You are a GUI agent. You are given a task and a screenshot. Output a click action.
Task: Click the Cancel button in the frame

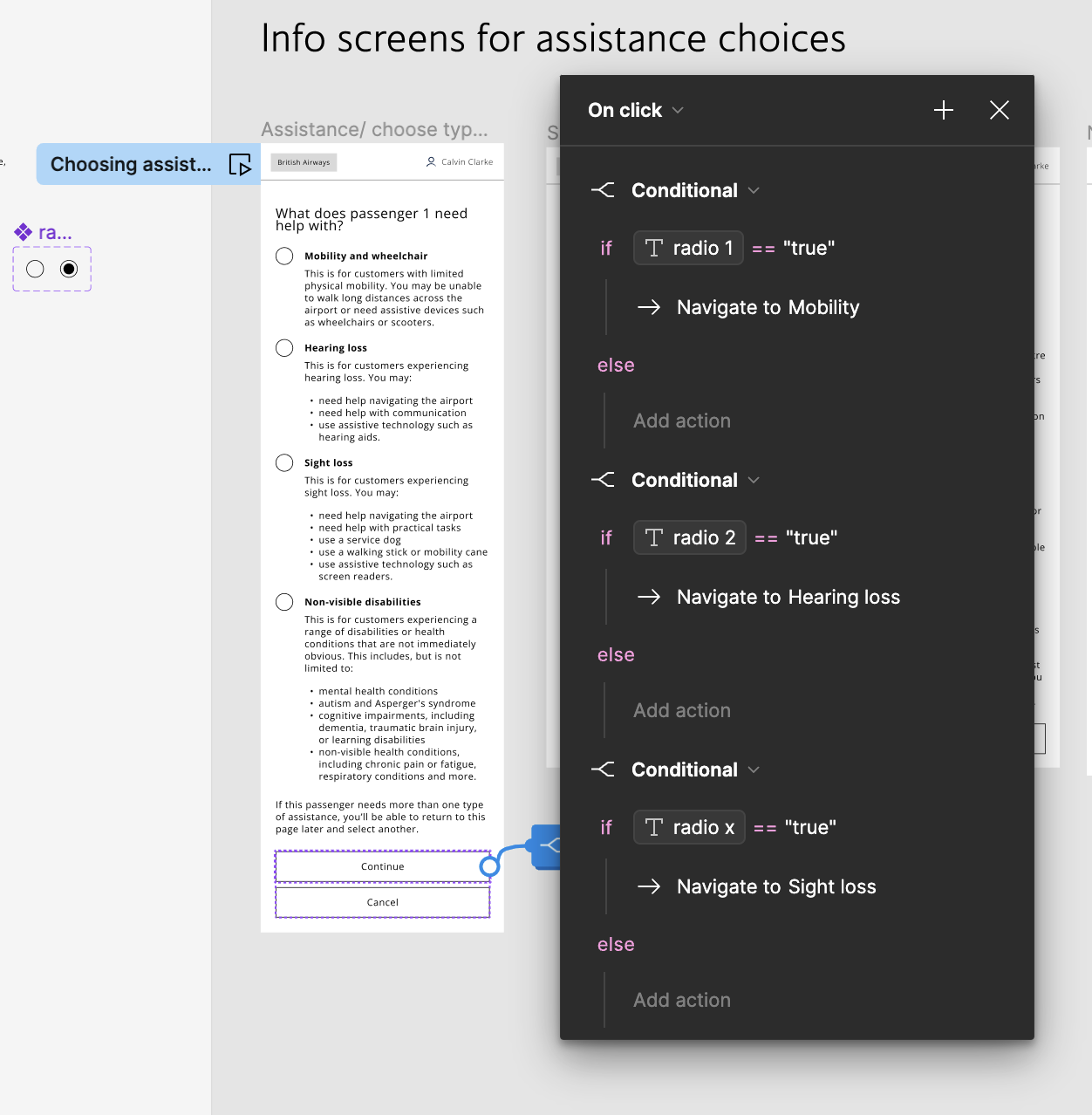382,902
